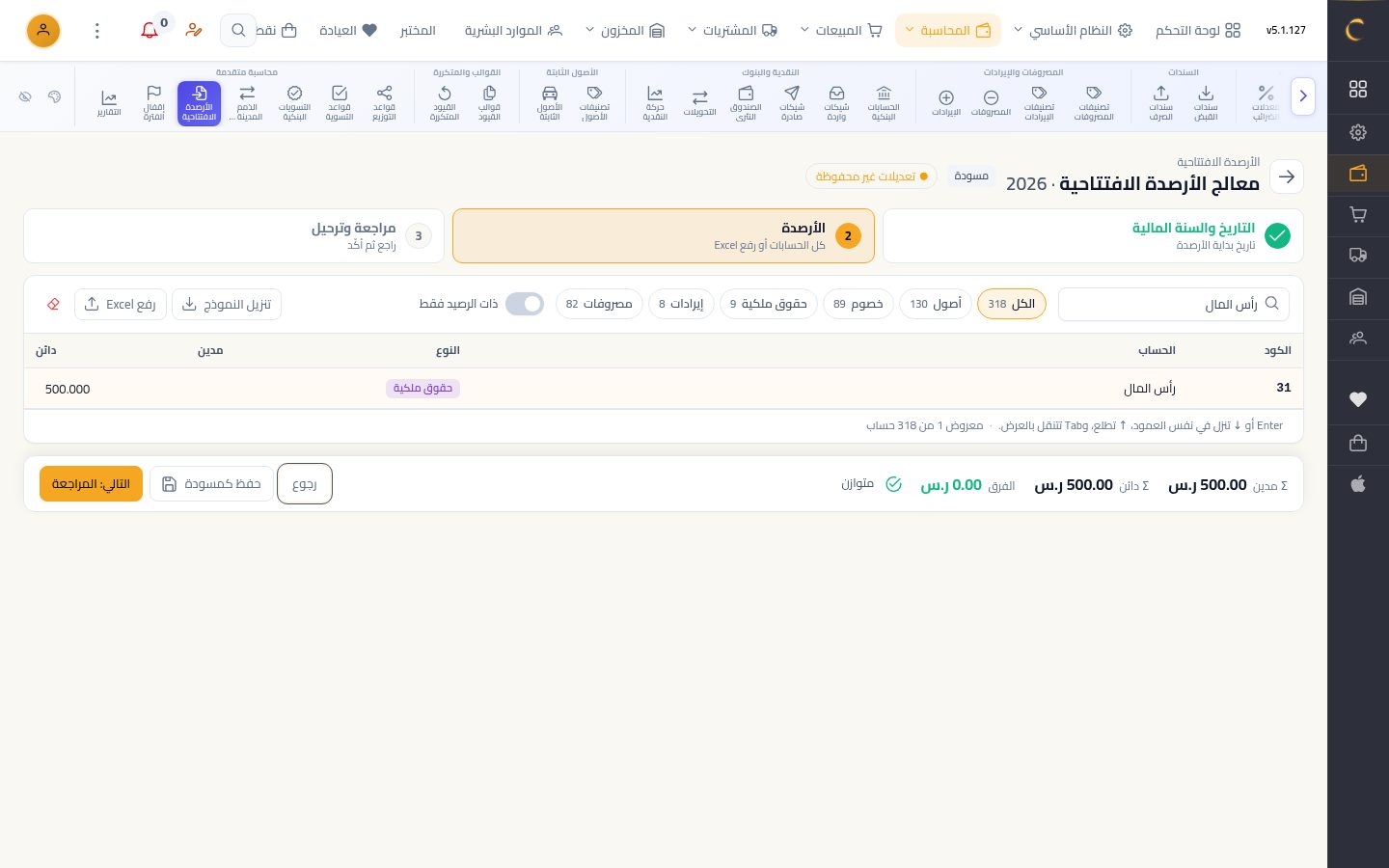Expand the المشتريات dropdown menu
1389x868 pixels.
click(733, 31)
